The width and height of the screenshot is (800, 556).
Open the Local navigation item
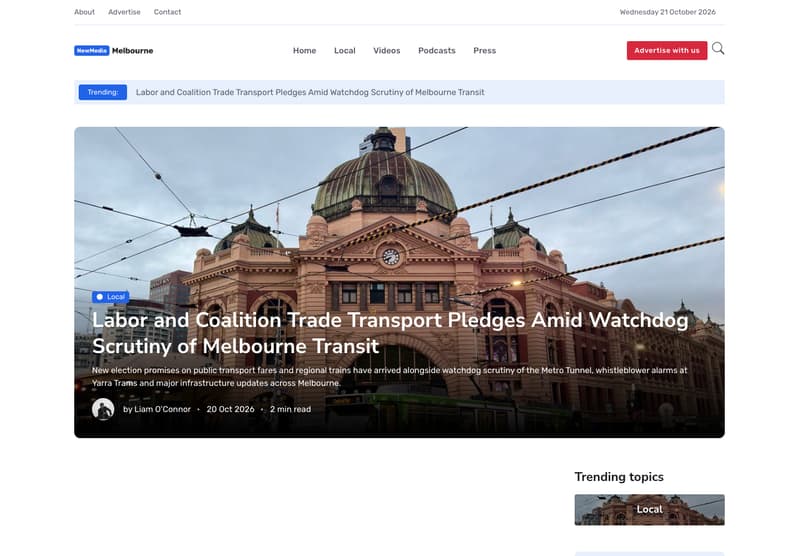click(345, 50)
